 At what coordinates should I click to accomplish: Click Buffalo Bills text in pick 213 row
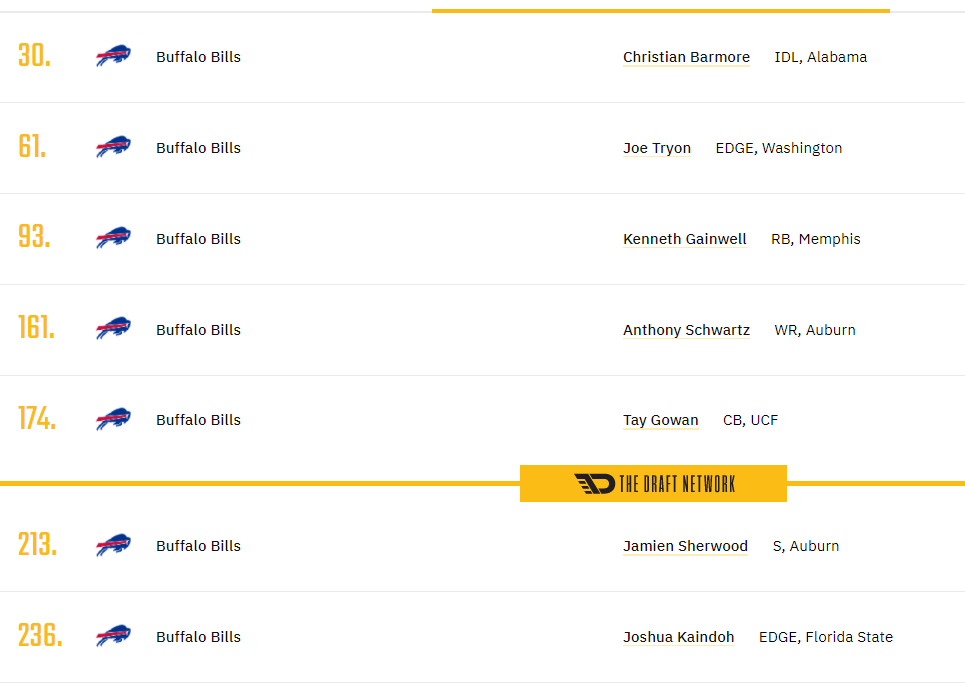pos(198,546)
